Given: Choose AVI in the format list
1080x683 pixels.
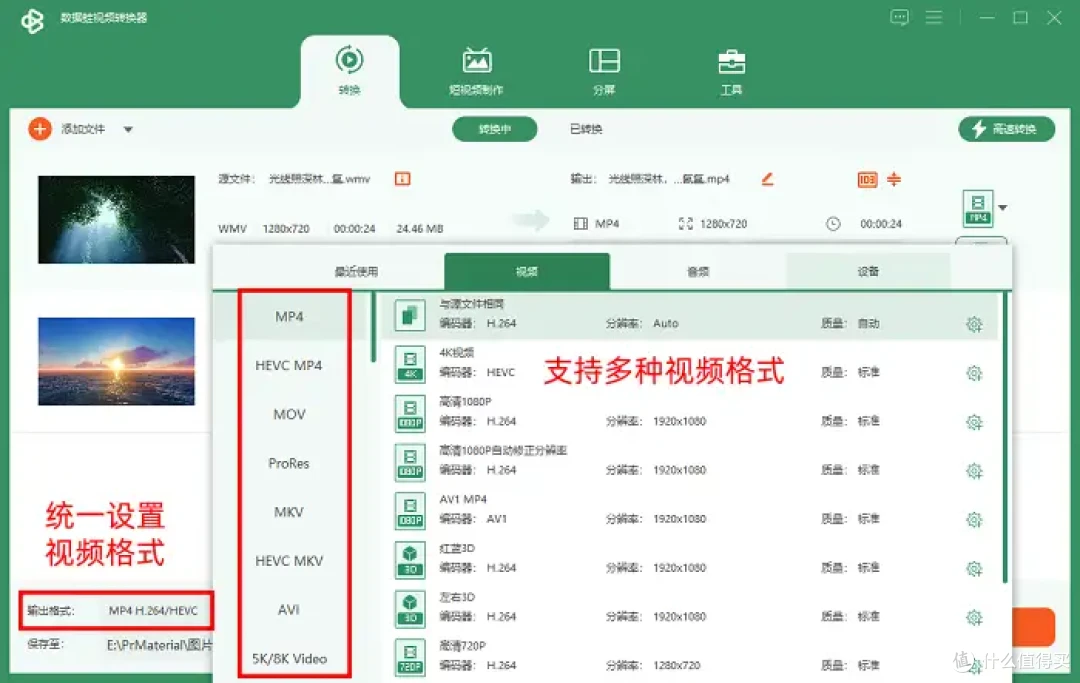Looking at the screenshot, I should coord(289,610).
